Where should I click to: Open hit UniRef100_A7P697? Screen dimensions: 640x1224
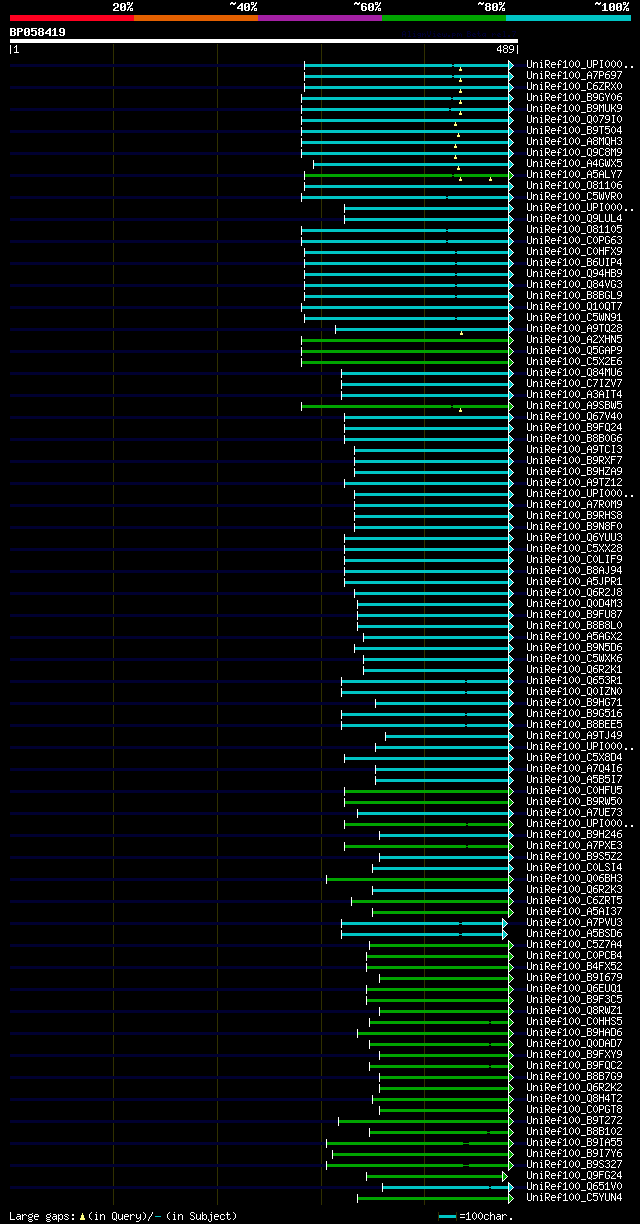point(574,76)
